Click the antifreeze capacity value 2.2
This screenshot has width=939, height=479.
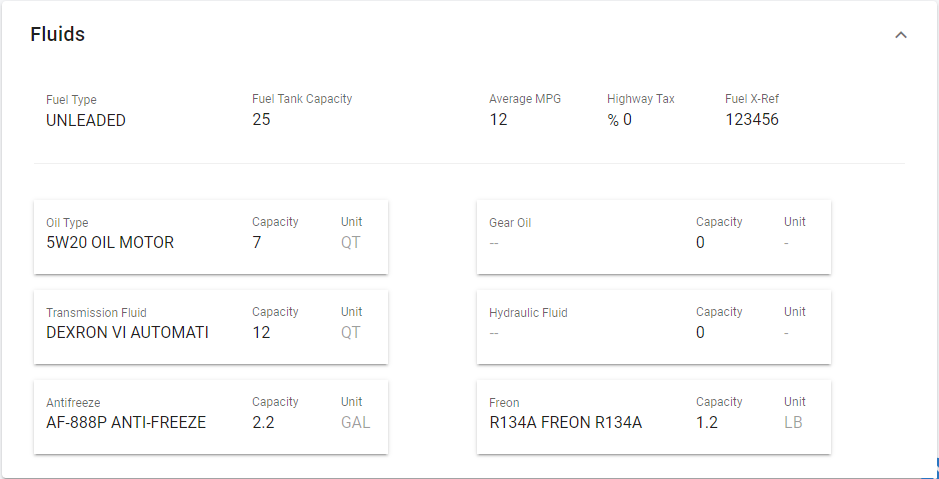pyautogui.click(x=263, y=423)
